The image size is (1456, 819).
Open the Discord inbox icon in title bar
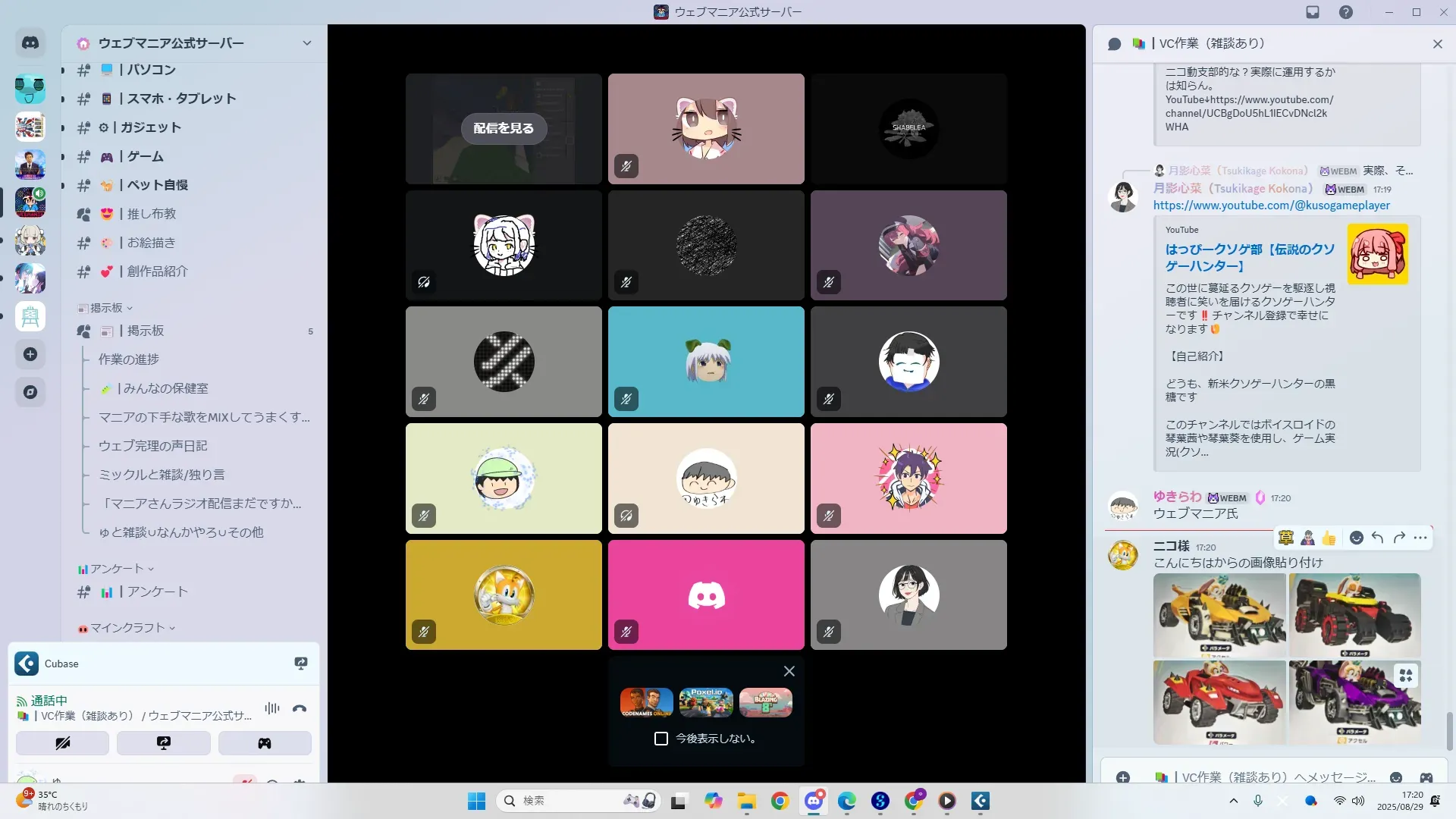1313,12
